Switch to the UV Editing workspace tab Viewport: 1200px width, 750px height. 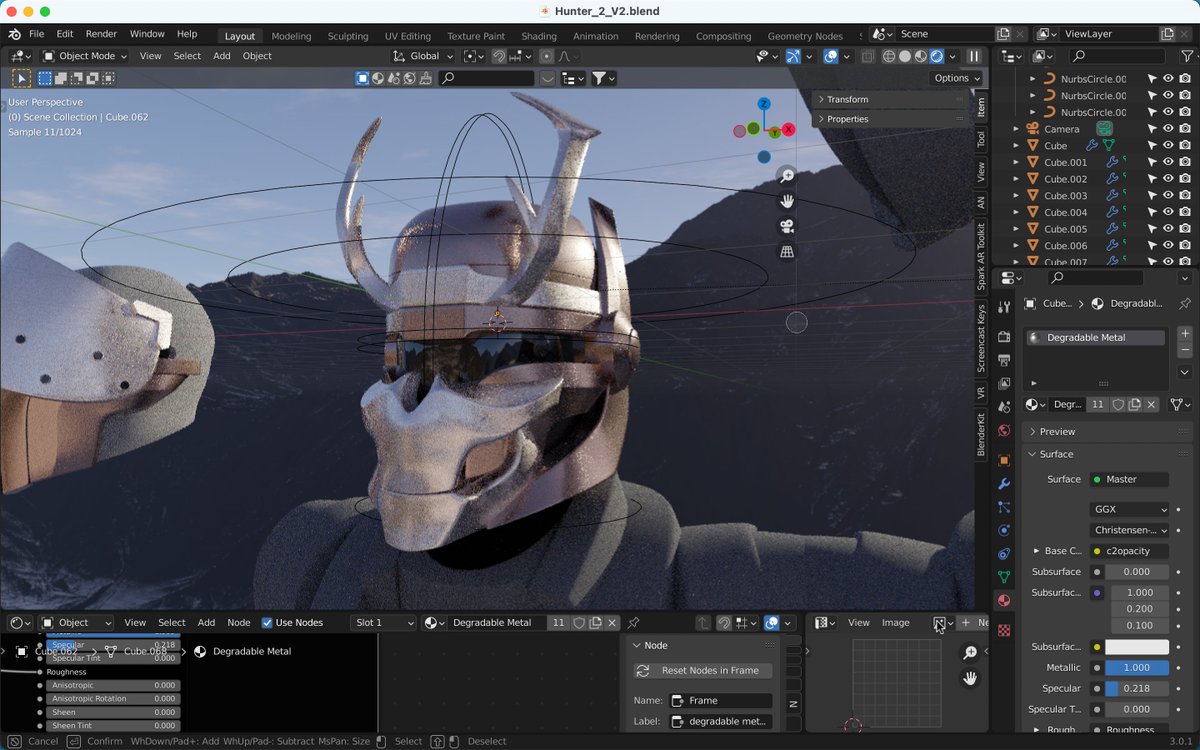408,36
